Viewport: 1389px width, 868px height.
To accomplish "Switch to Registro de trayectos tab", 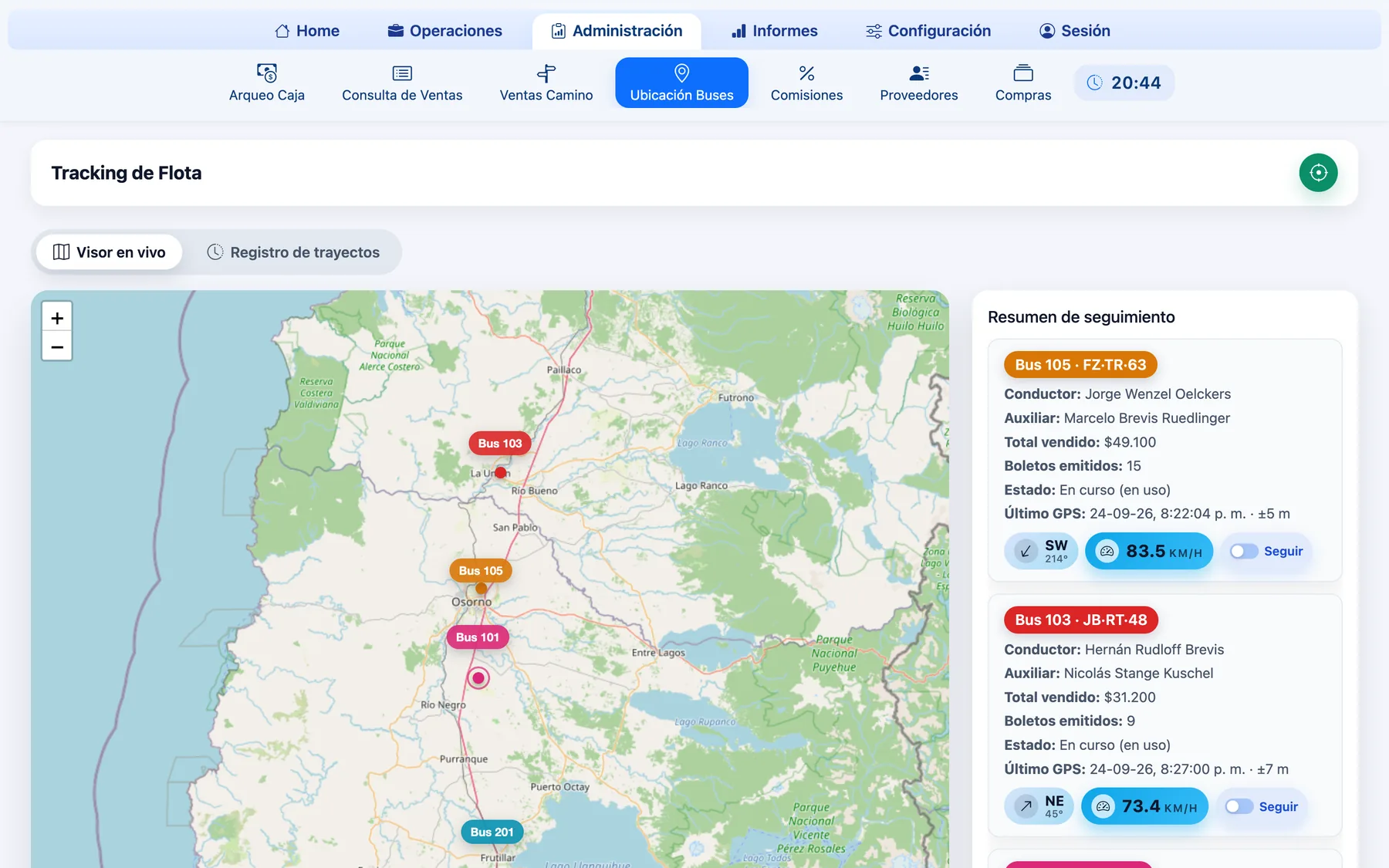I will [293, 252].
